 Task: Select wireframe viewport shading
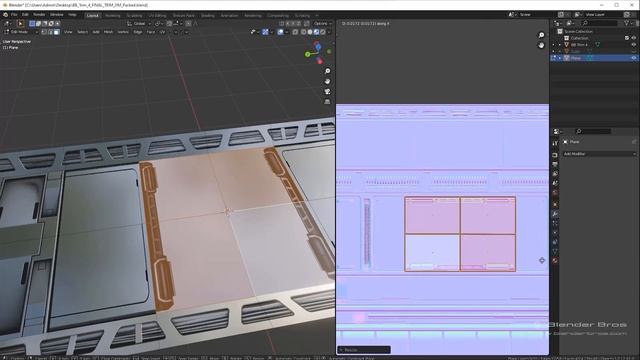coord(303,32)
